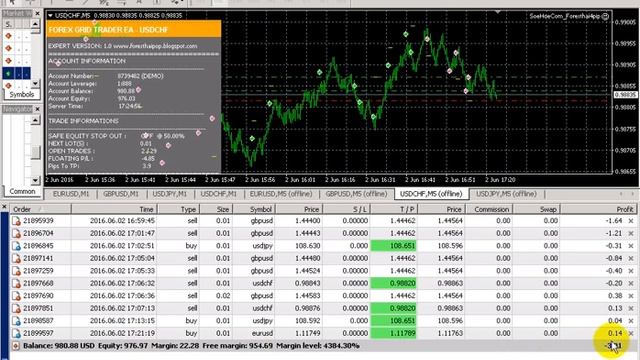Click the expert advisor smiley icon on the chart
The image size is (640, 360).
coord(605,16)
